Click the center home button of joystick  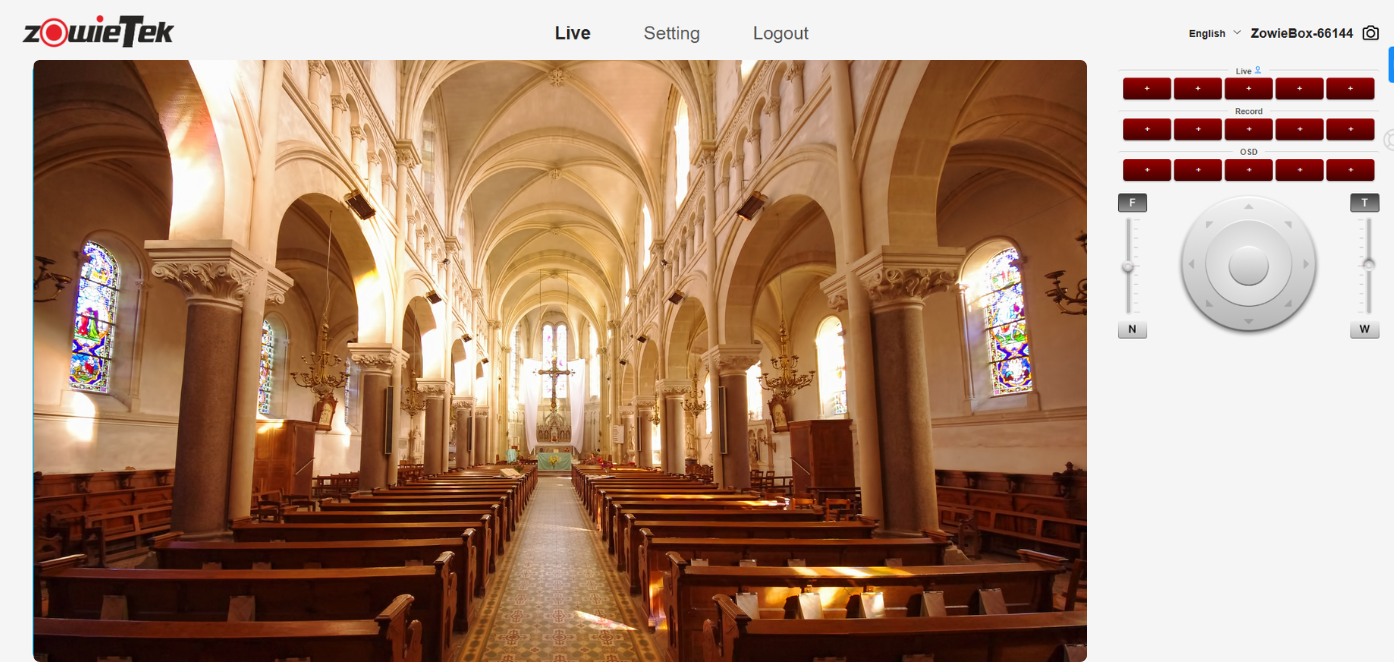pyautogui.click(x=1248, y=266)
